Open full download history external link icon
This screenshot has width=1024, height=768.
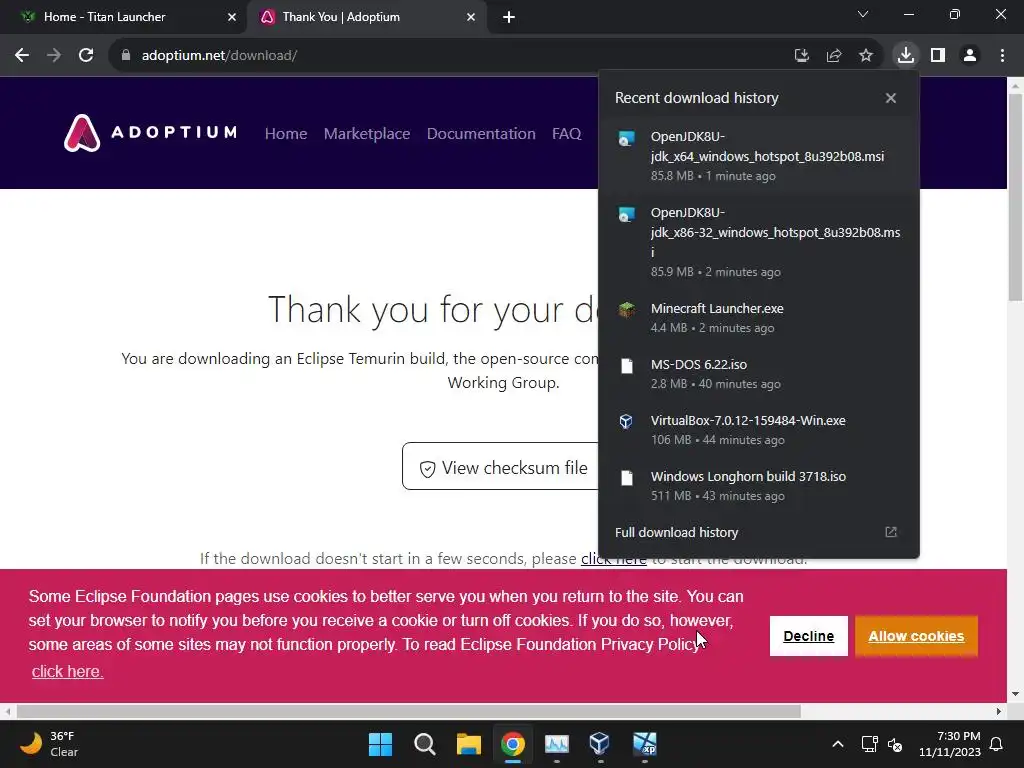pos(891,532)
